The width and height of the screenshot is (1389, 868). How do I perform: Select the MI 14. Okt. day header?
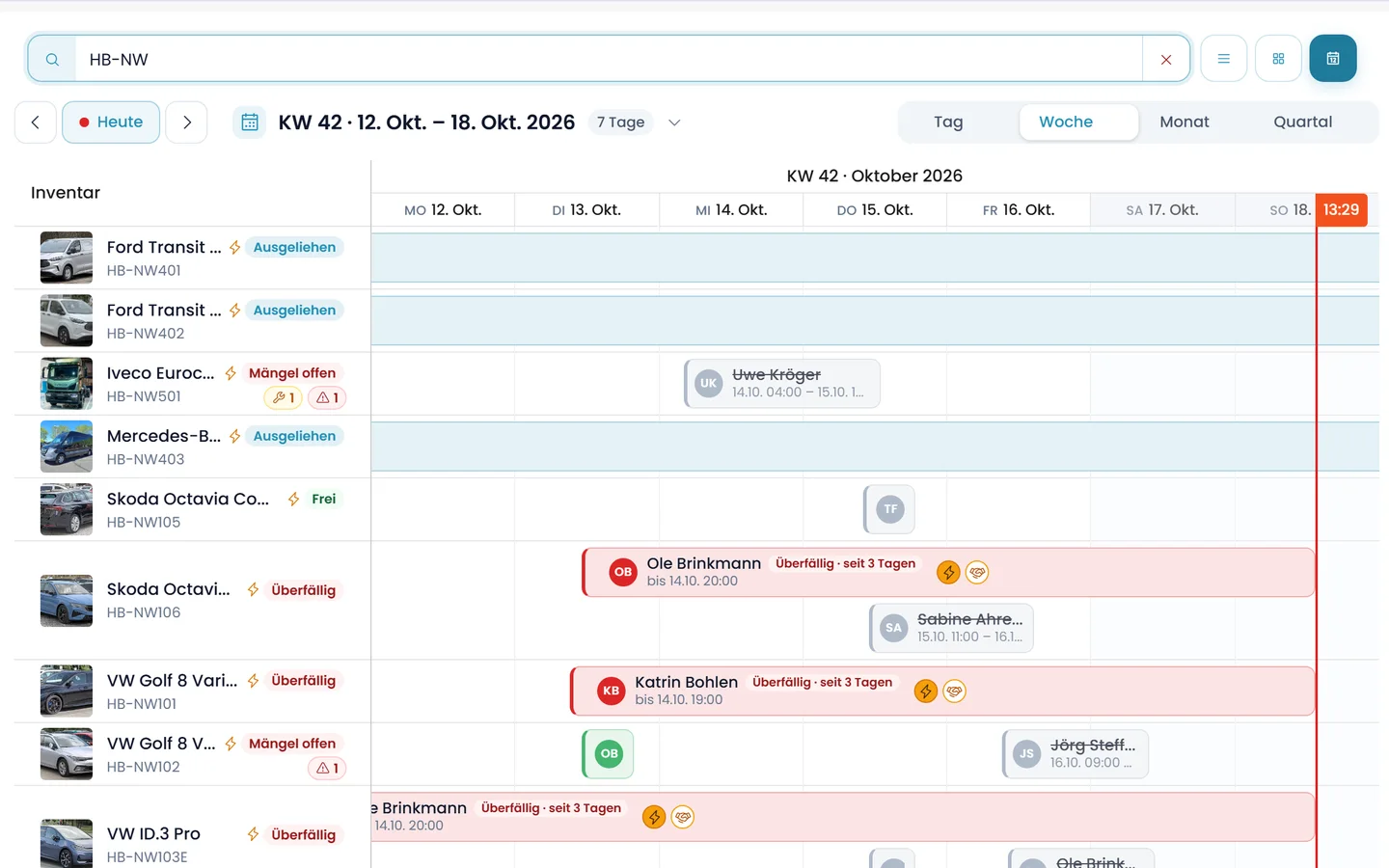[731, 210]
